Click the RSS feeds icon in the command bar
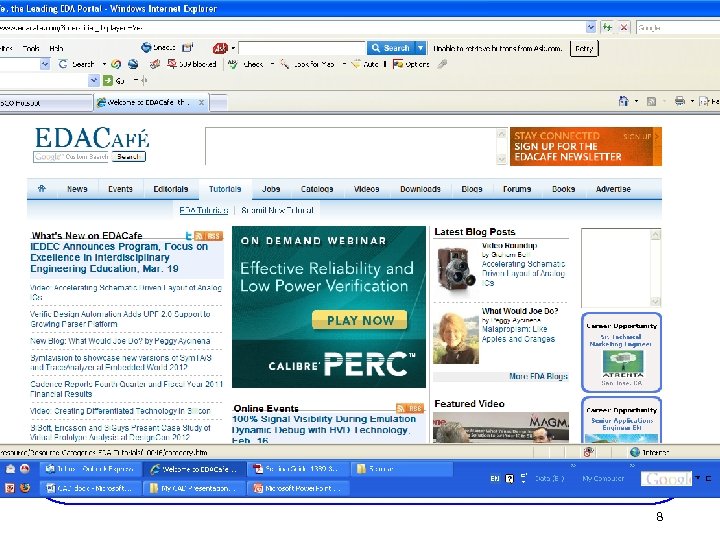The width and height of the screenshot is (720, 540). pyautogui.click(x=651, y=101)
